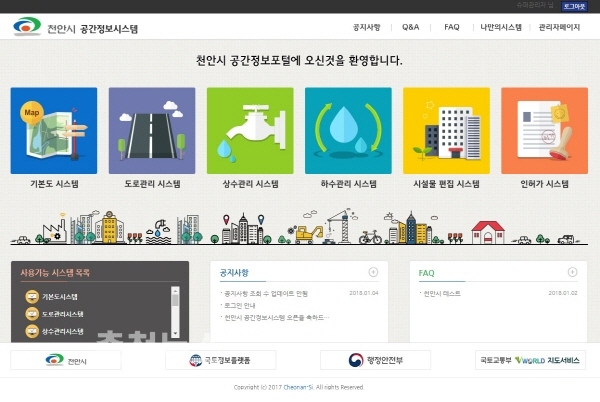Open the 로그인 안내 notice link
Viewport: 600px width, 402px height.
243,305
